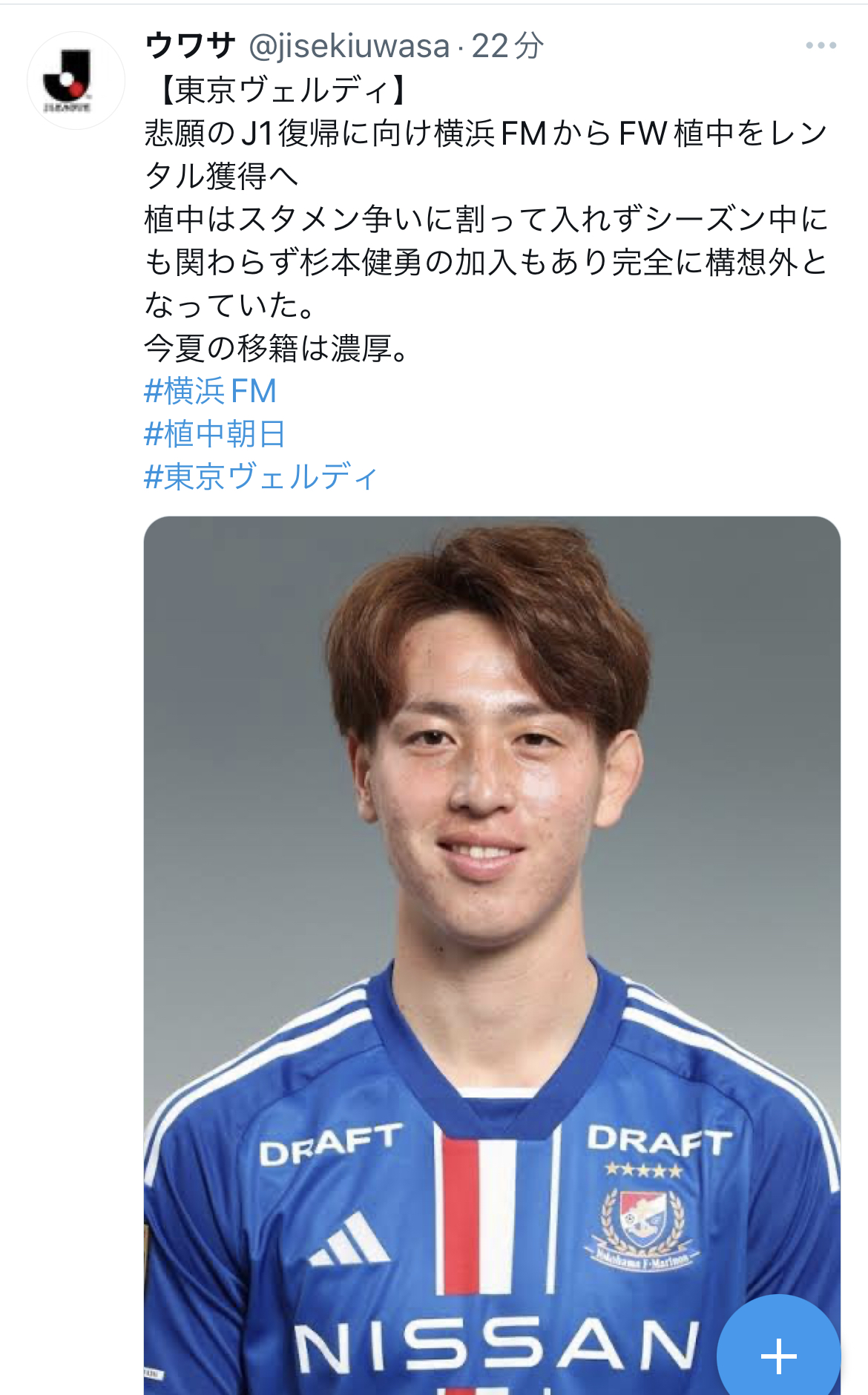The height and width of the screenshot is (1395, 868).
Task: Tap the DRAFT text above the crest
Action: click(660, 1140)
